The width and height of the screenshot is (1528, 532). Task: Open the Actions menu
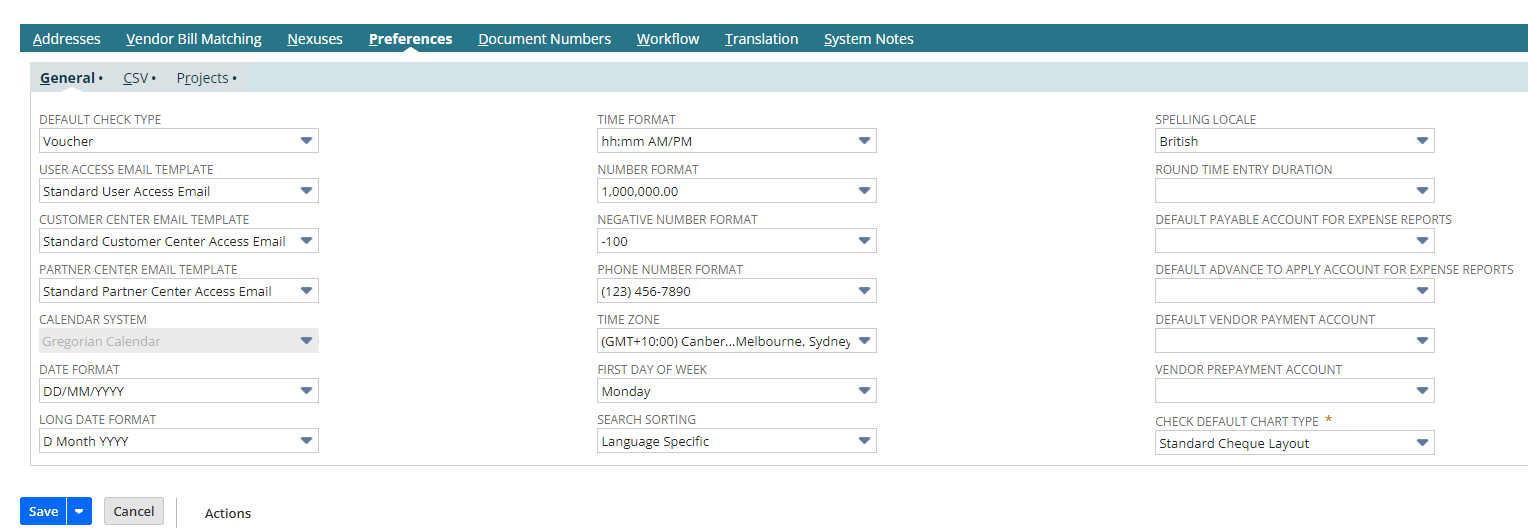pos(228,513)
